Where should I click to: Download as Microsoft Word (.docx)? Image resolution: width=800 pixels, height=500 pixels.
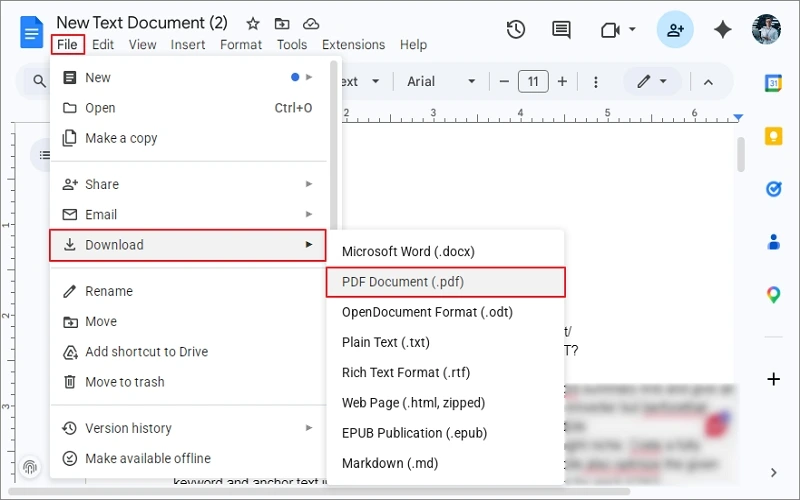point(445,252)
